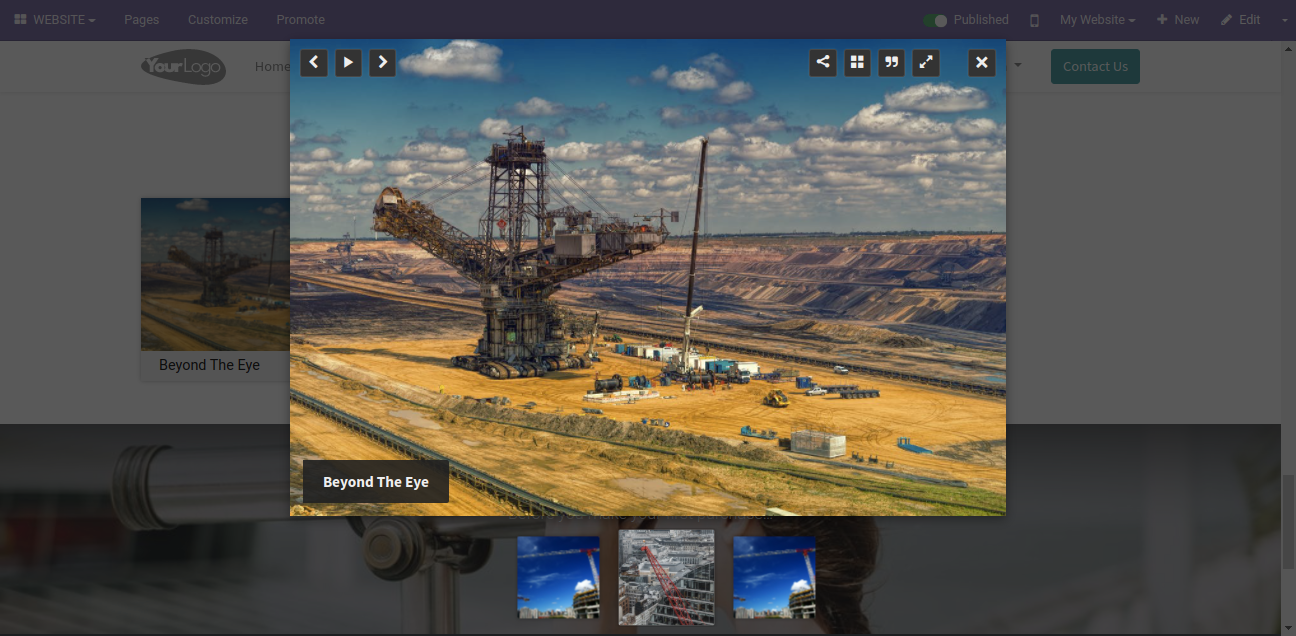Start the lightbox slideshow
1296x636 pixels.
tap(348, 63)
